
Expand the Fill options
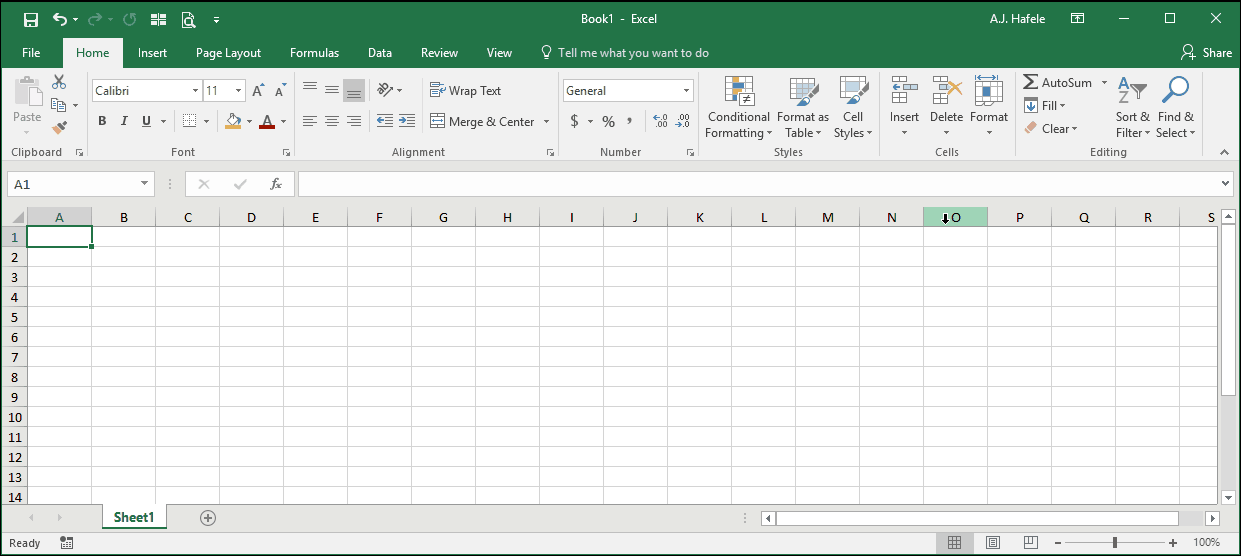(x=1046, y=105)
